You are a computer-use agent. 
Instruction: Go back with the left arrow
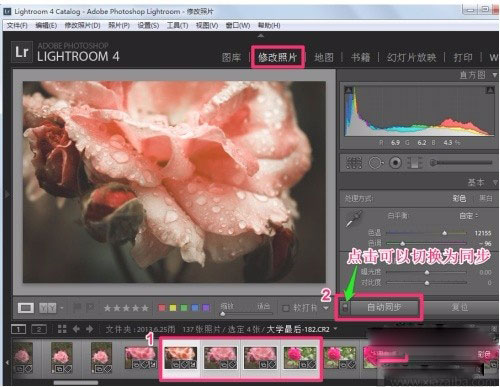(76, 329)
